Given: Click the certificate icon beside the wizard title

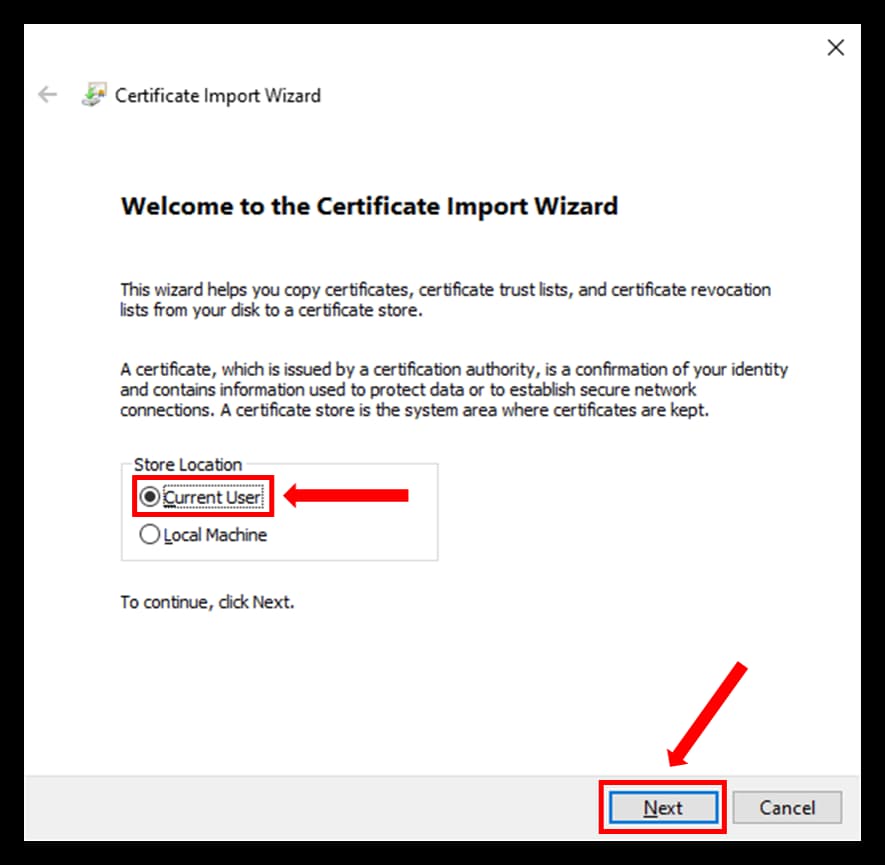Looking at the screenshot, I should point(95,94).
